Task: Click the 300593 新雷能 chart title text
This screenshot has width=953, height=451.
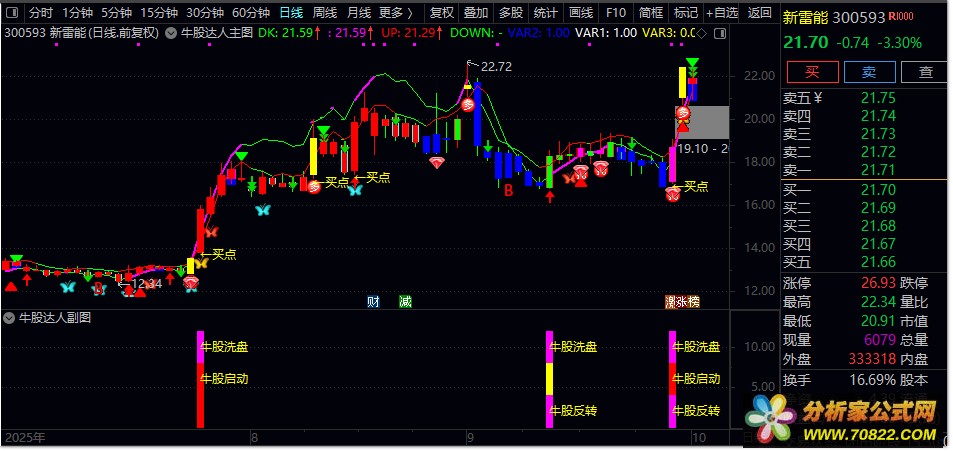Action: coord(82,33)
